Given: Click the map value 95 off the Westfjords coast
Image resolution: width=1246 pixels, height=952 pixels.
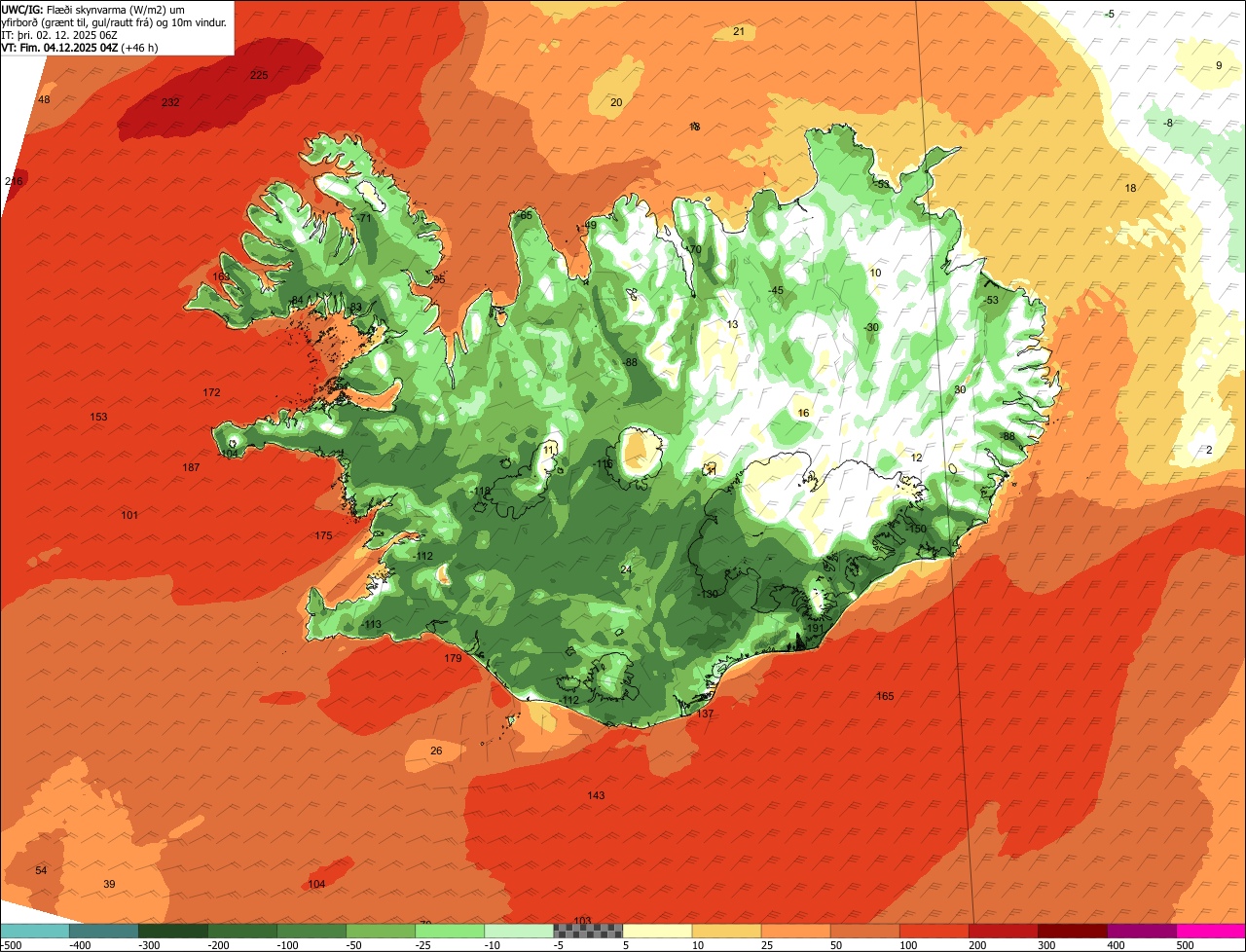Looking at the screenshot, I should (x=439, y=279).
